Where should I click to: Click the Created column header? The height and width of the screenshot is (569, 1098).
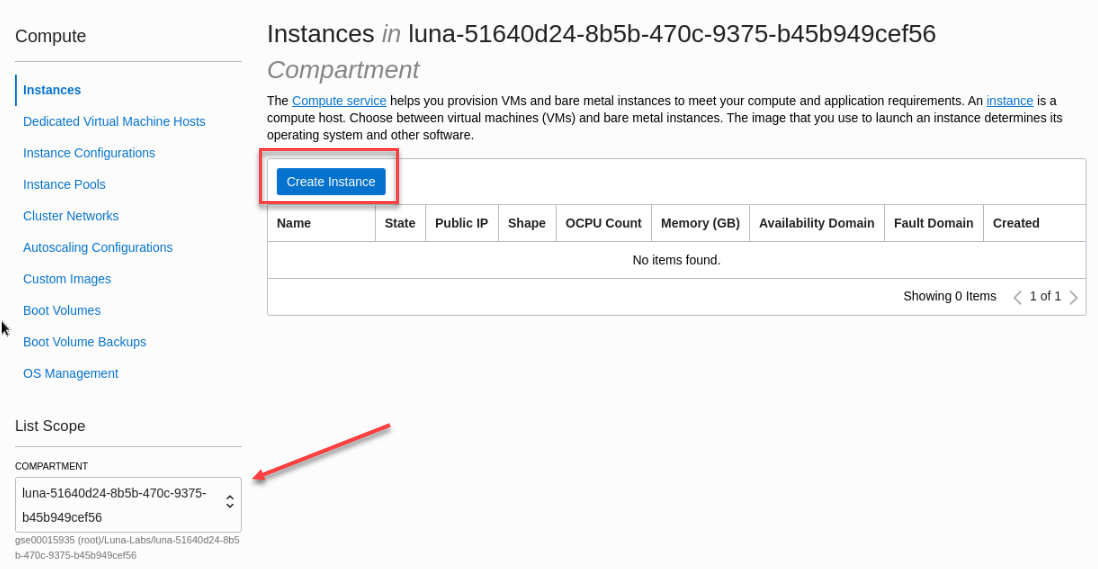click(1015, 223)
